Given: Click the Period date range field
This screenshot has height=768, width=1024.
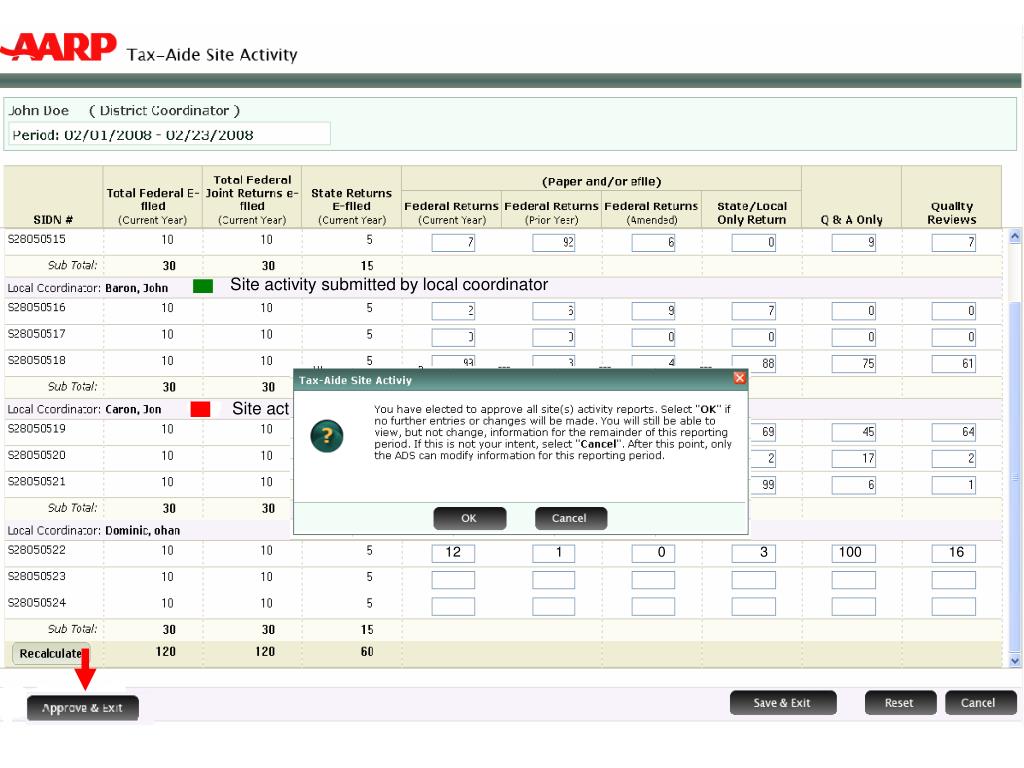Looking at the screenshot, I should [169, 135].
